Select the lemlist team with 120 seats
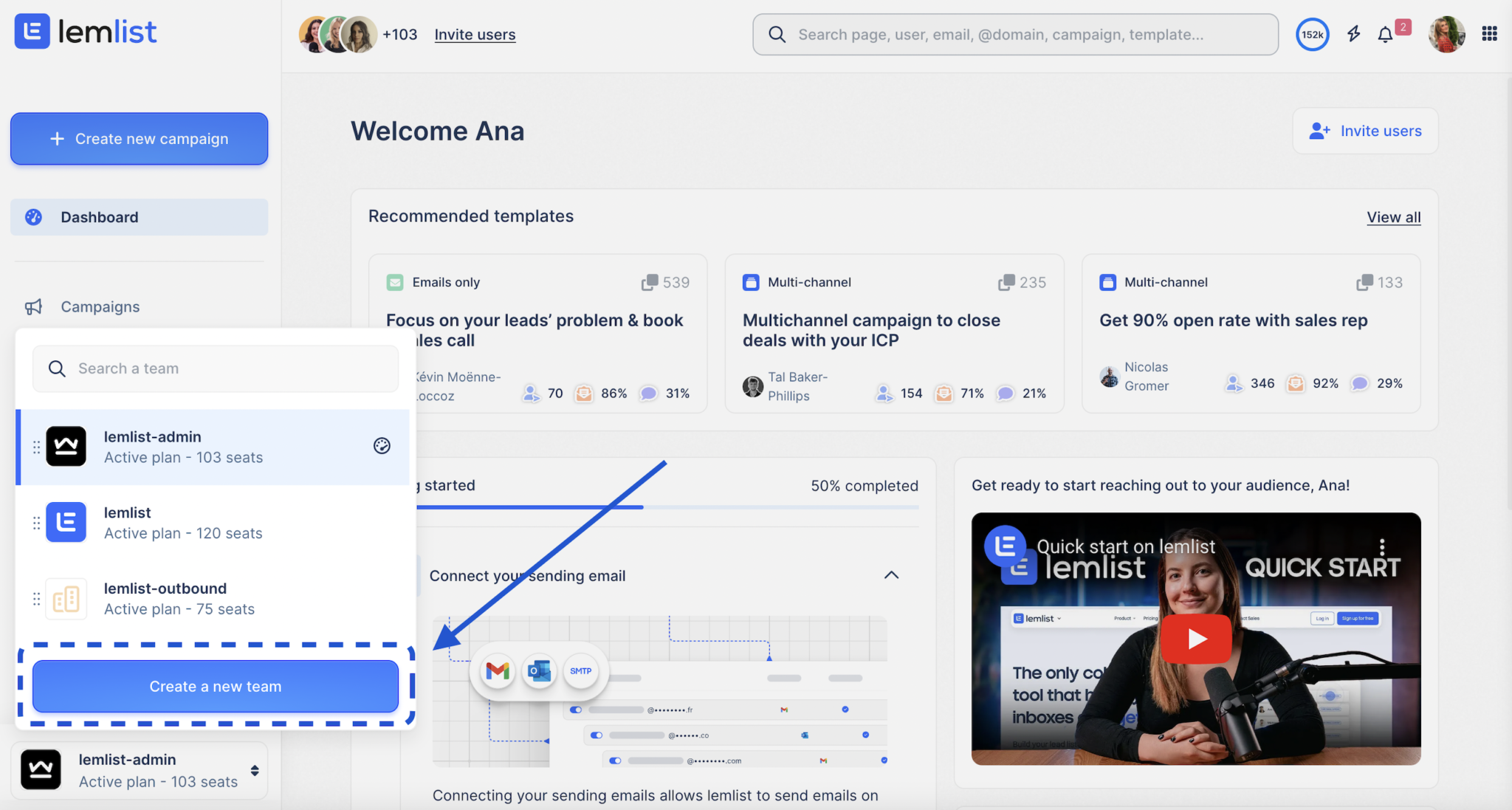Viewport: 1512px width, 810px height. [183, 522]
